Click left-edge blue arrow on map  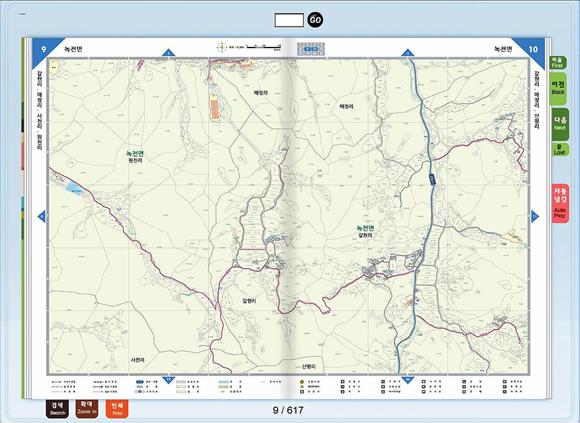pos(42,216)
